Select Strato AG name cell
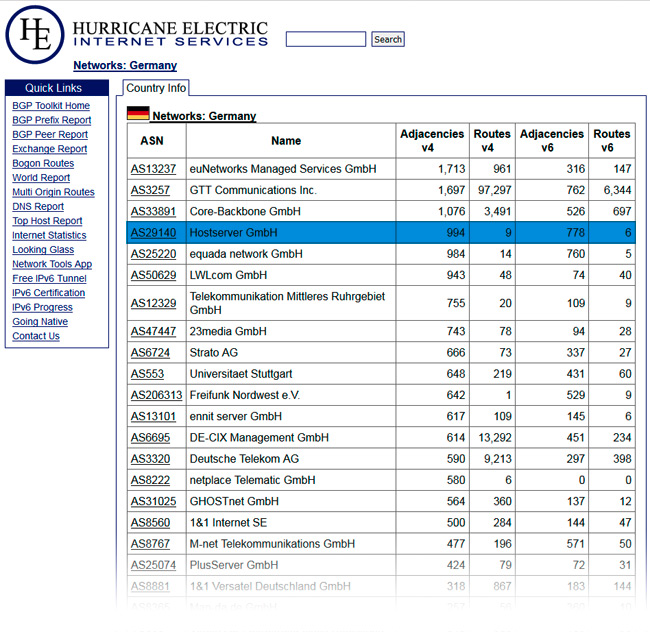The width and height of the screenshot is (650, 632). [x=291, y=353]
